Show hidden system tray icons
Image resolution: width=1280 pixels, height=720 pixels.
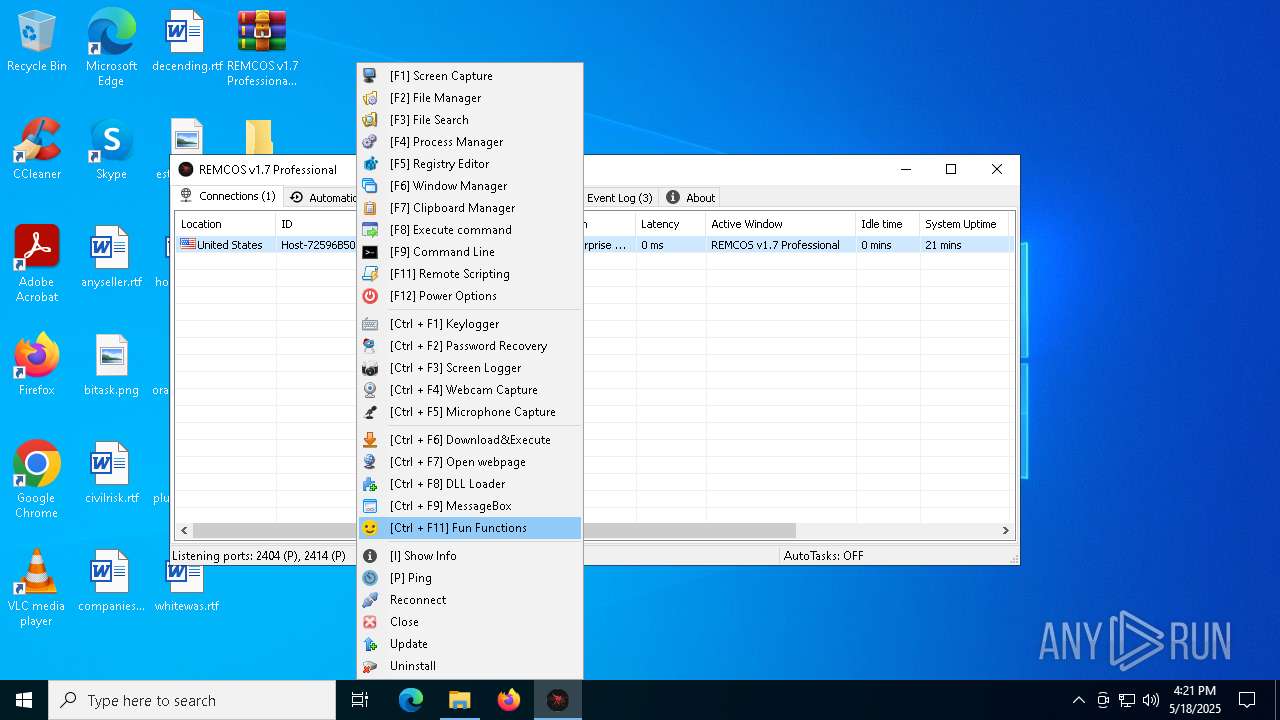(1078, 700)
